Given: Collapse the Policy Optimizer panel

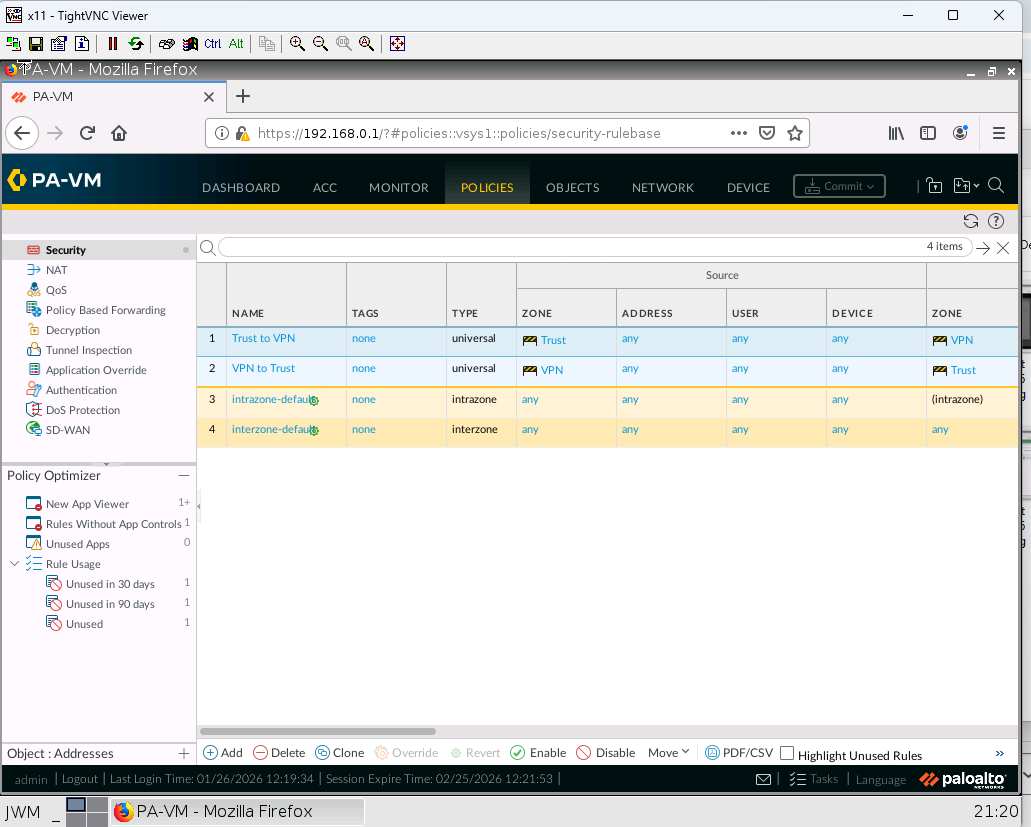Looking at the screenshot, I should [183, 476].
